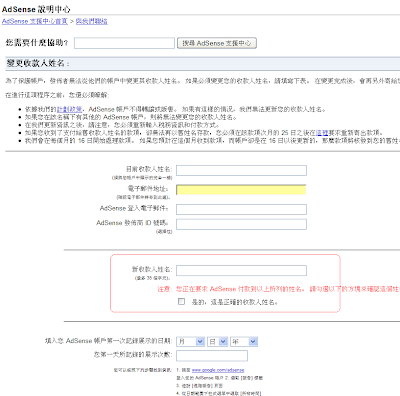The image size is (400, 396).
Task: Check the 是的，這是正確的收款人姓名 checkbox
Action: coord(181,301)
